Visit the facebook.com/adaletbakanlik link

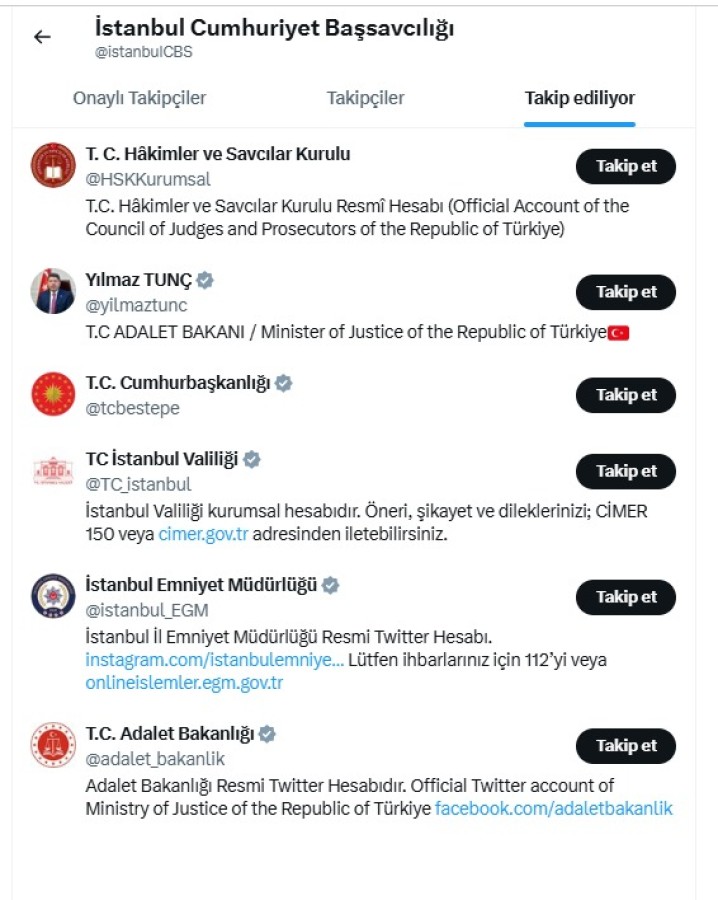554,808
